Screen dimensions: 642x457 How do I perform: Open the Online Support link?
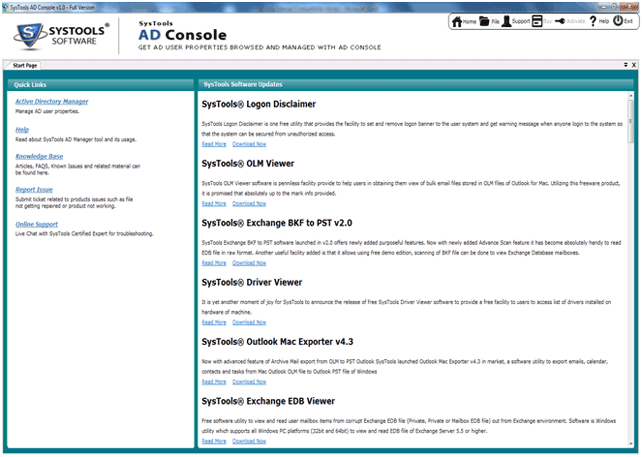click(36, 224)
